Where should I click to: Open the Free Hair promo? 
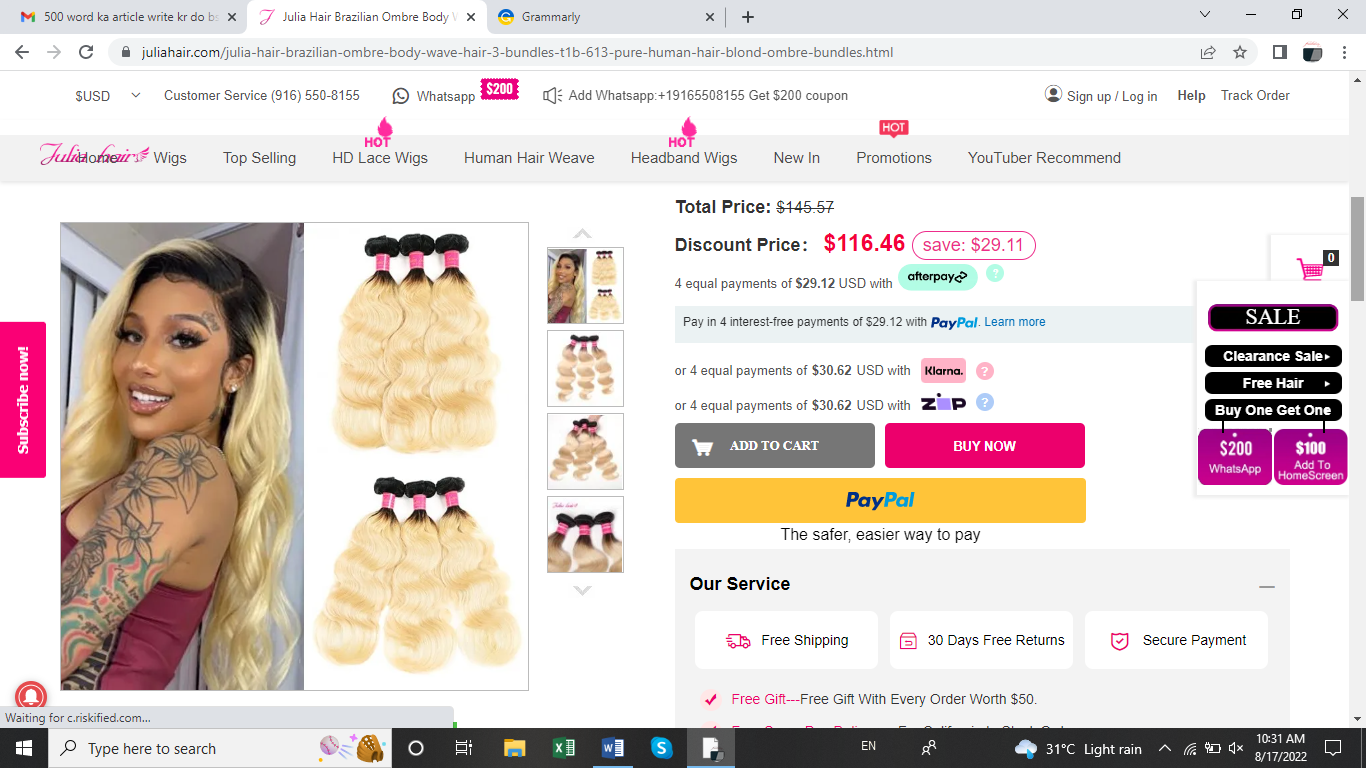pyautogui.click(x=1273, y=383)
